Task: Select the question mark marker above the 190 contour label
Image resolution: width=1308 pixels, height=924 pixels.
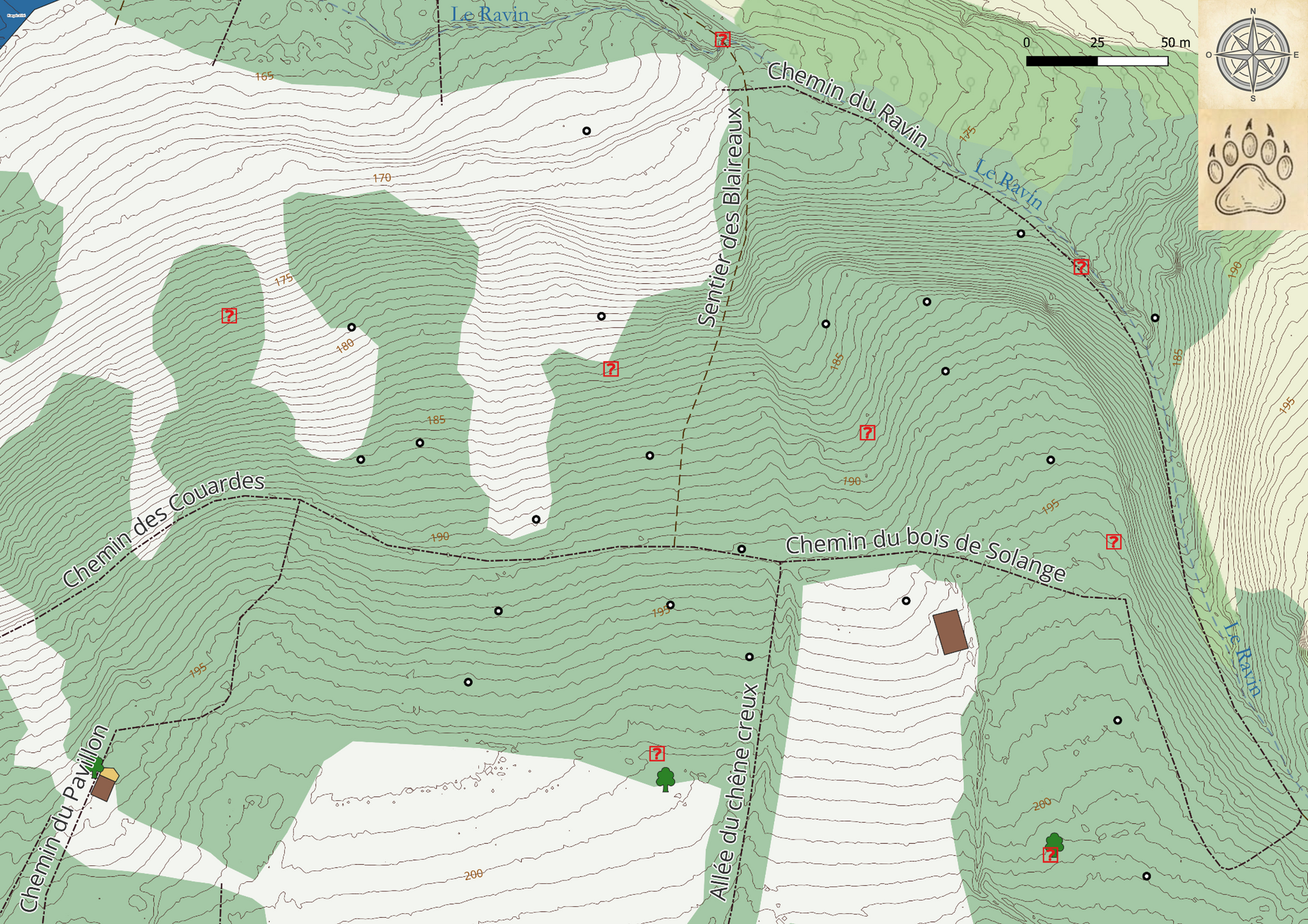Action: pyautogui.click(x=867, y=432)
